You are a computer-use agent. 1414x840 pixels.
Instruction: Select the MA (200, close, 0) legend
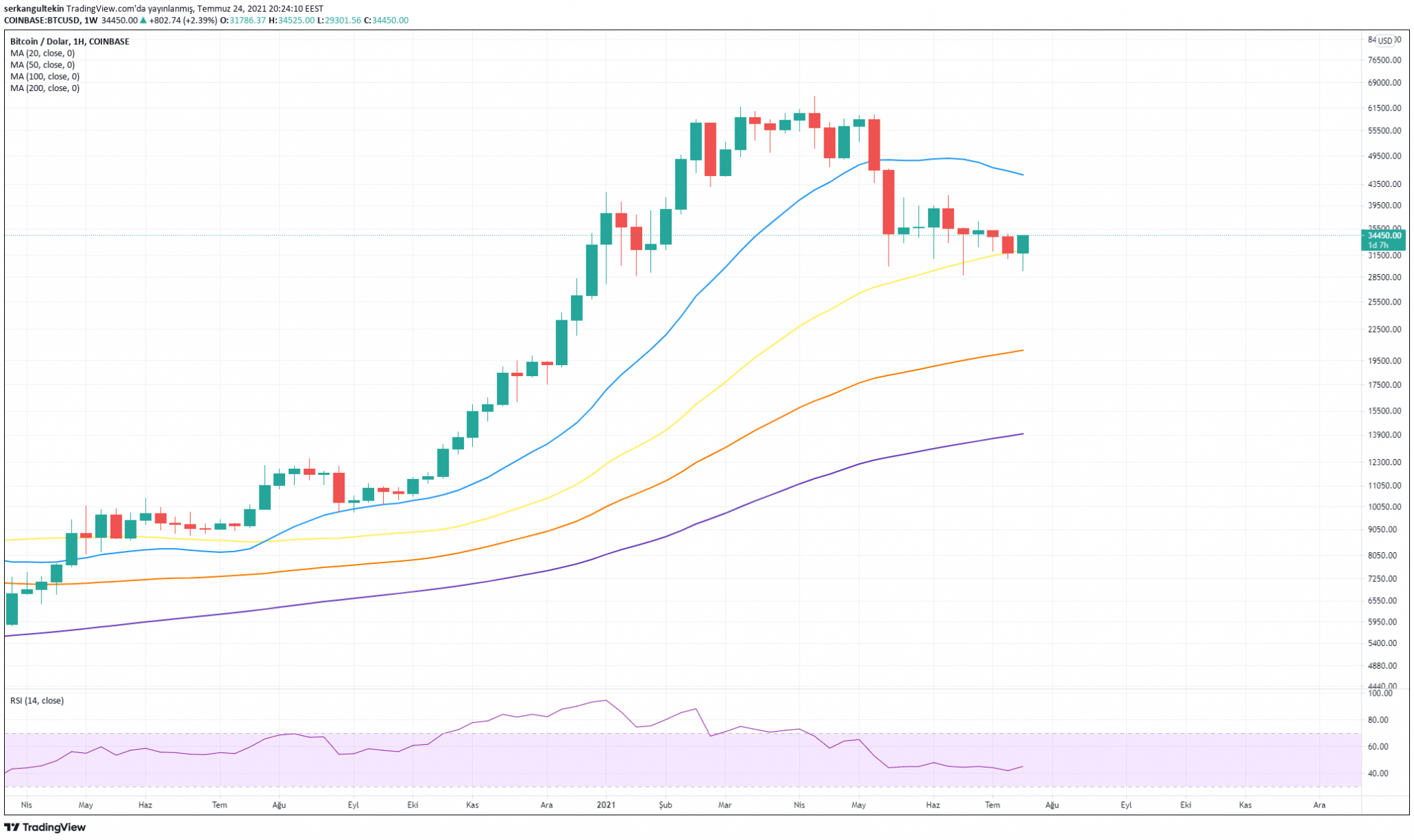tap(44, 88)
